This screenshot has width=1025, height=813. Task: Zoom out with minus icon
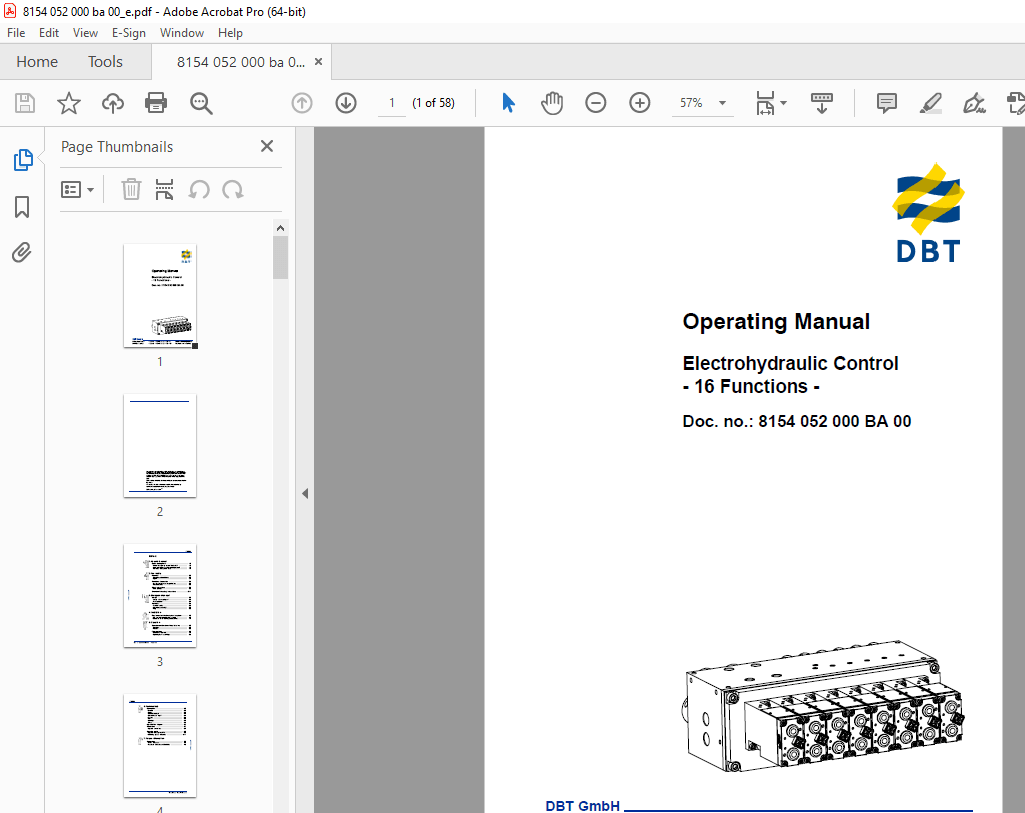click(x=596, y=103)
